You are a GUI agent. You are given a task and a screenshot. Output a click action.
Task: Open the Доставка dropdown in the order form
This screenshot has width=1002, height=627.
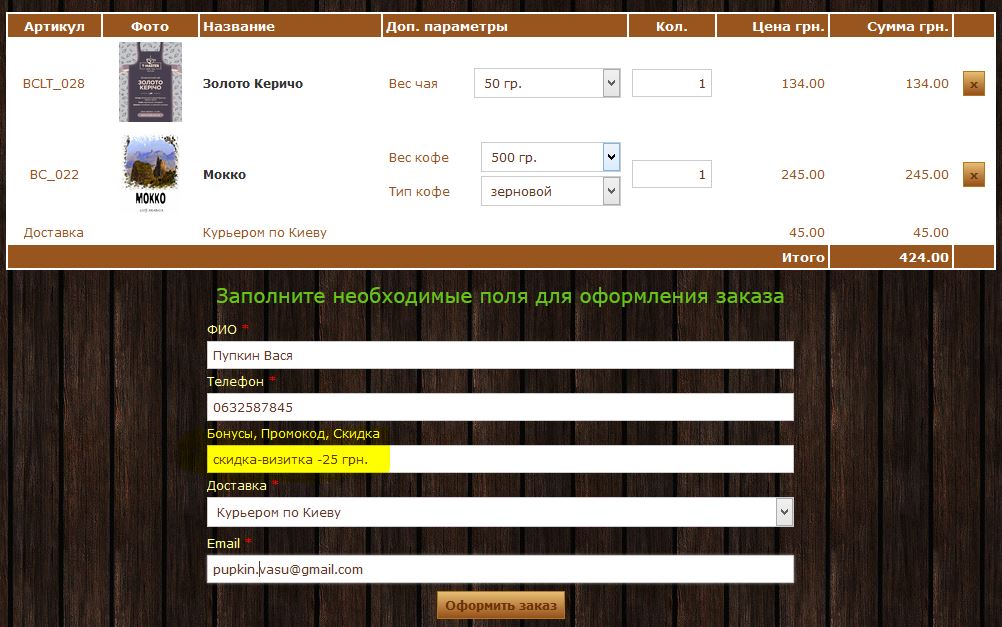coord(499,512)
